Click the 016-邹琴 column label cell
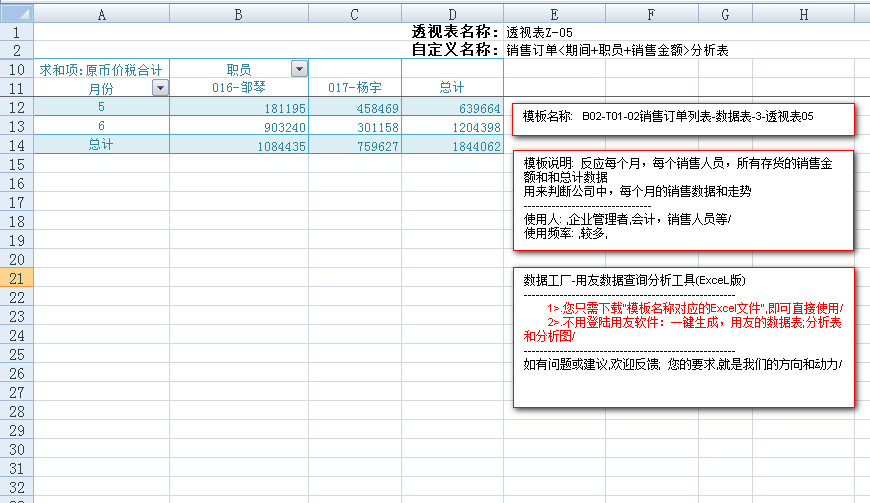The image size is (870, 503). pos(239,89)
